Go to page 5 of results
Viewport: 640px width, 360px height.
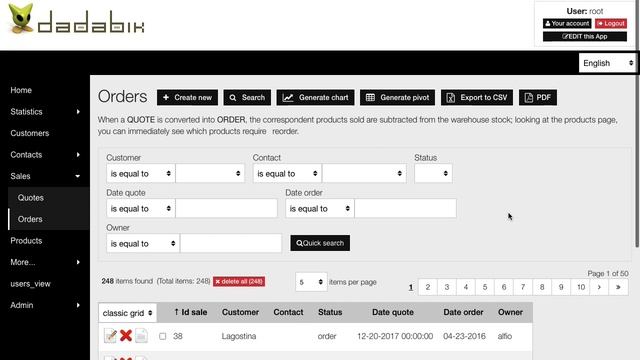click(x=485, y=287)
